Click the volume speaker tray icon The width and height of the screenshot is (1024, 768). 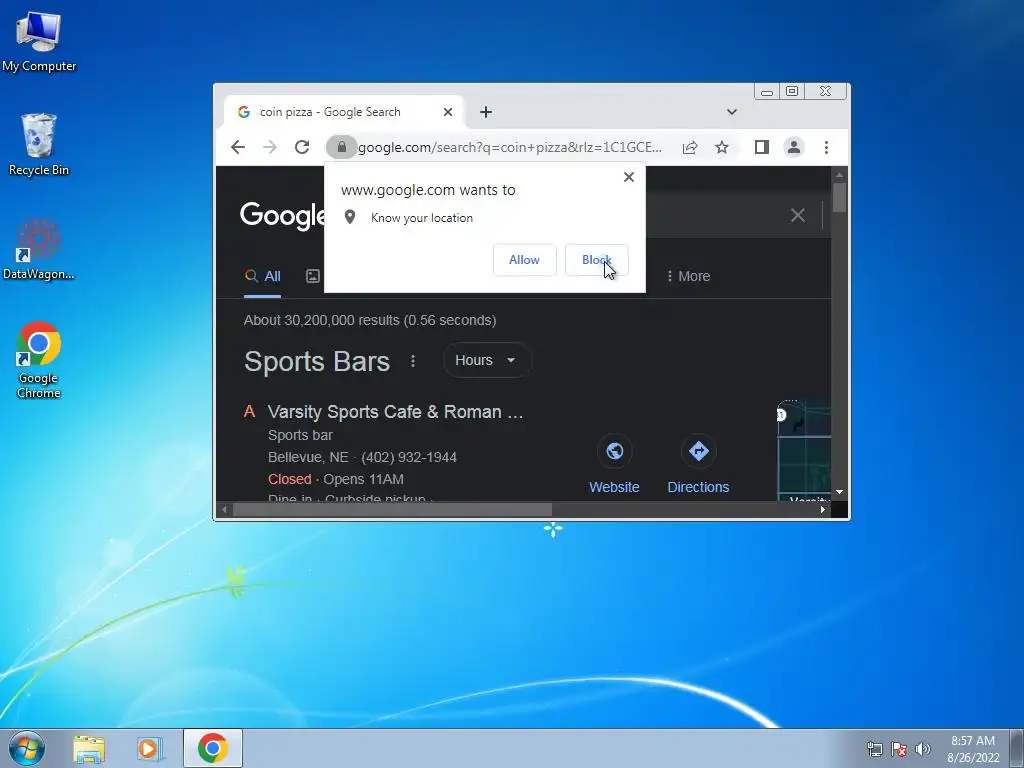[922, 749]
